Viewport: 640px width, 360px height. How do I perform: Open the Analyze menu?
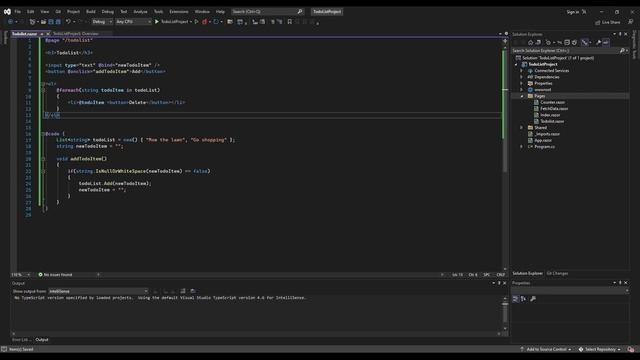(x=140, y=11)
